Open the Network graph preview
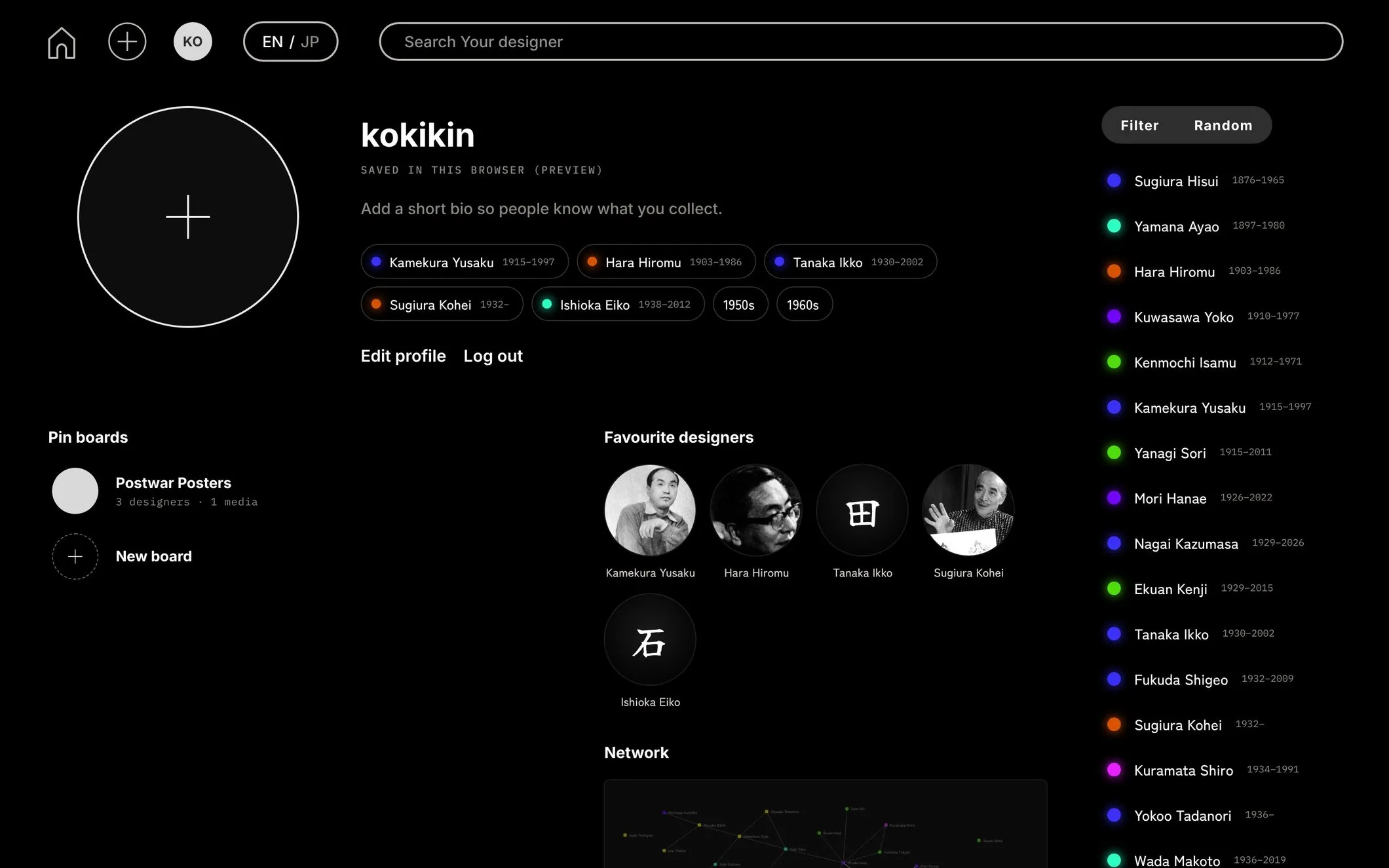 [x=826, y=824]
